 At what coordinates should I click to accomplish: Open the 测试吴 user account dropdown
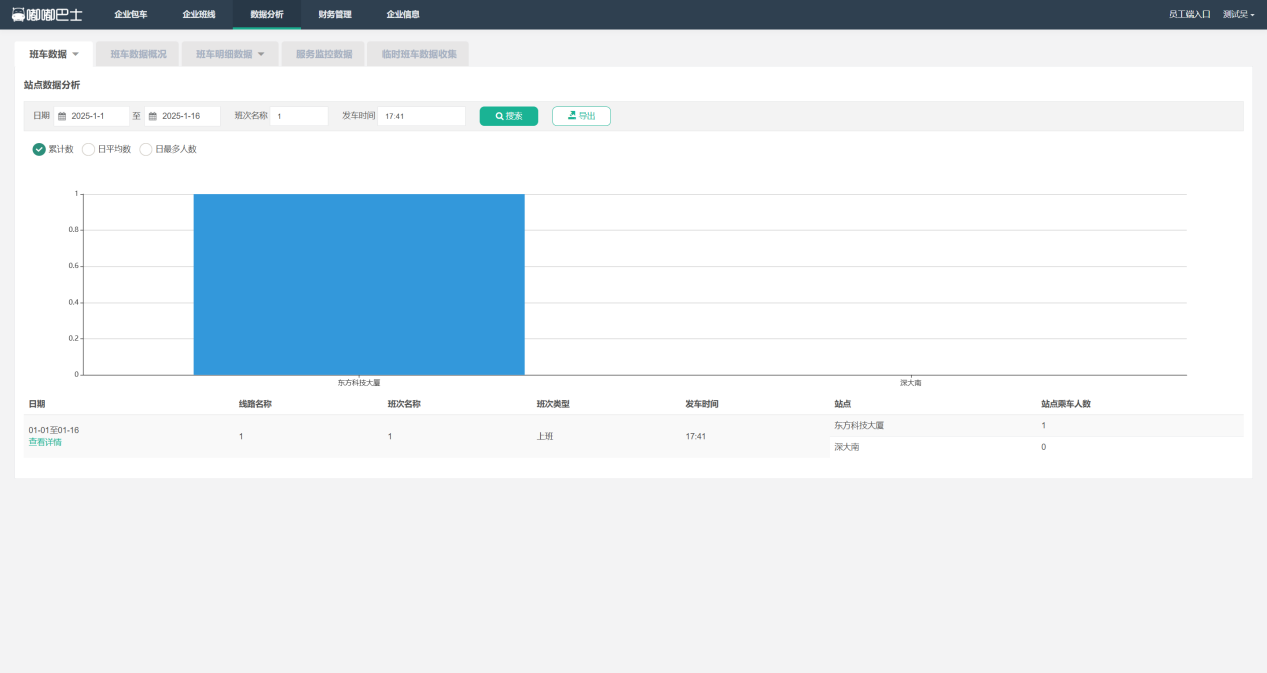click(x=1238, y=14)
